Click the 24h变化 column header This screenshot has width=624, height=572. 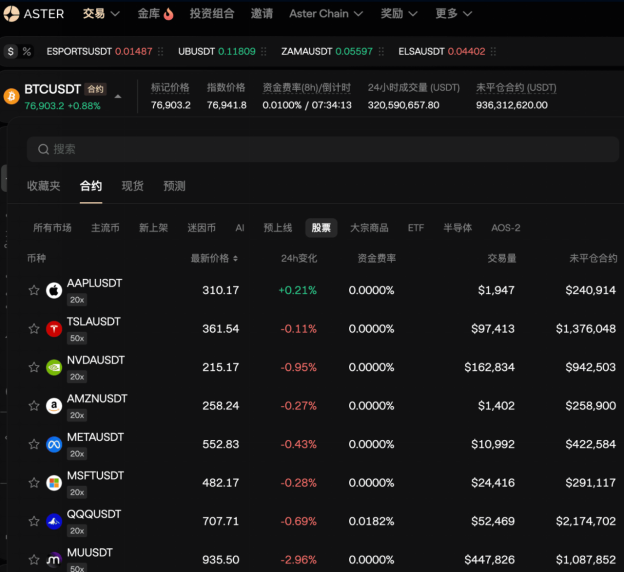pos(299,259)
